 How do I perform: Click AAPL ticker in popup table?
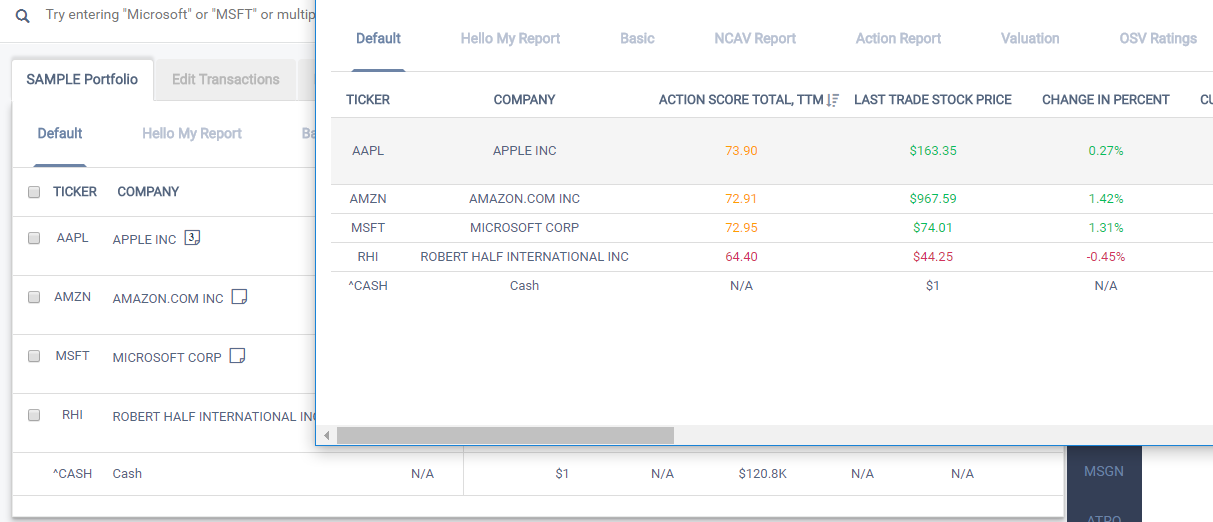pos(368,151)
